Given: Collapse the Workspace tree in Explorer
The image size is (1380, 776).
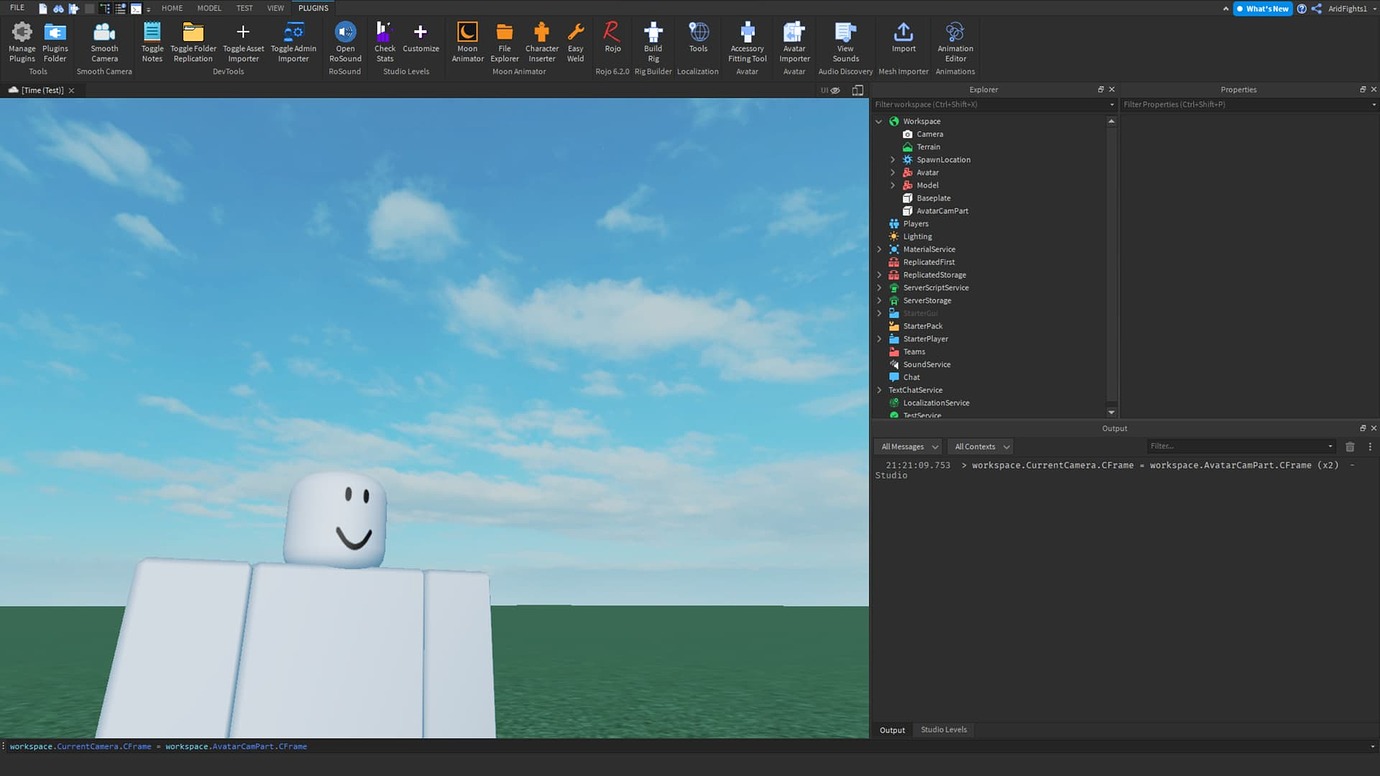Looking at the screenshot, I should pos(879,120).
